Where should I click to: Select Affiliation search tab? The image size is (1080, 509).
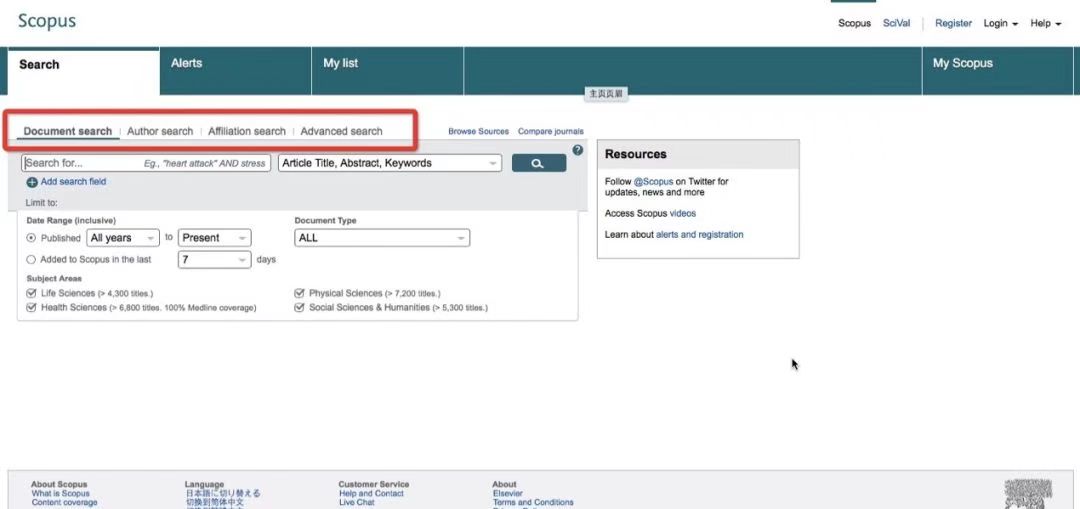[247, 131]
